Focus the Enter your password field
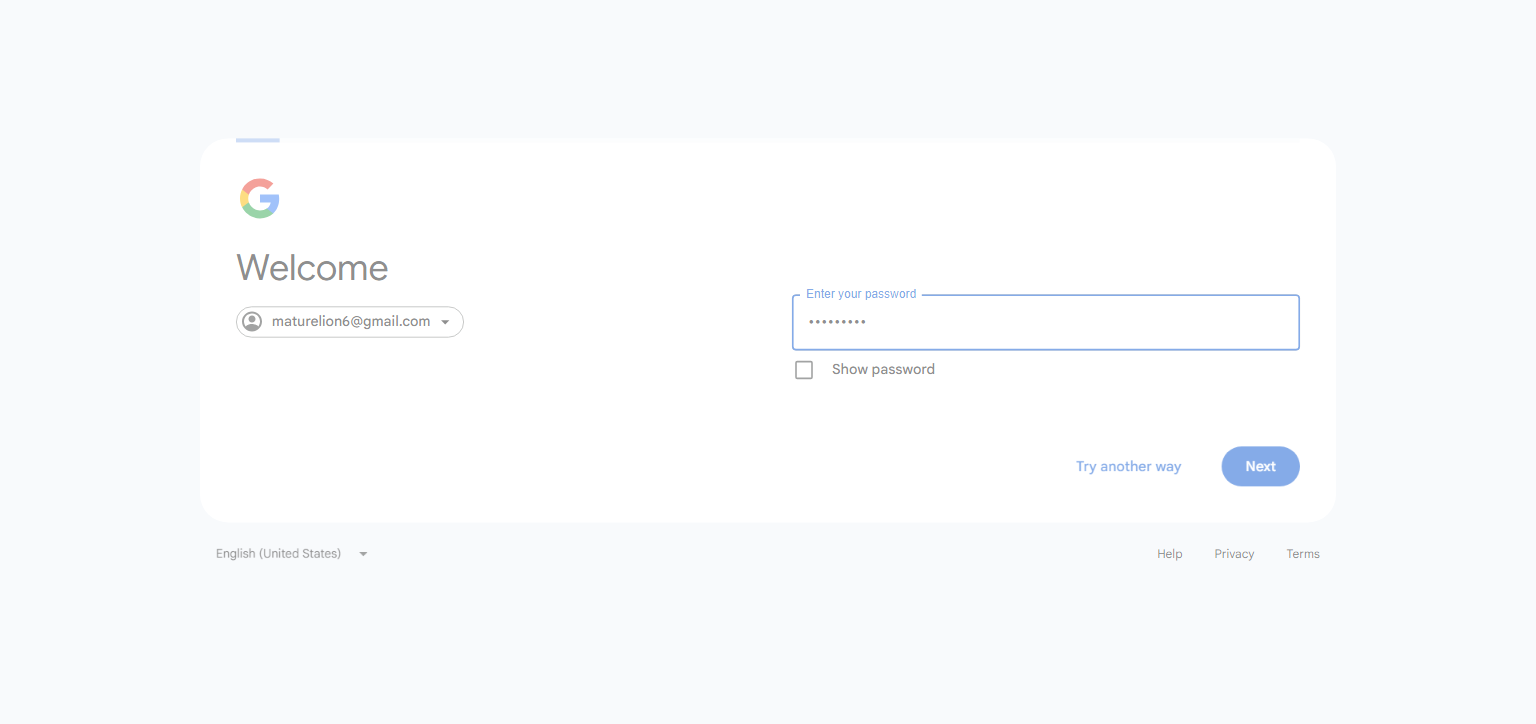Screen dimensions: 1536x724 click(1045, 322)
